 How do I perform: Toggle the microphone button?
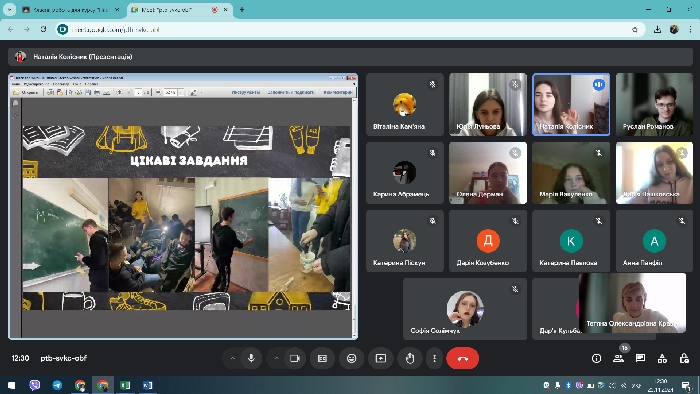pos(251,358)
